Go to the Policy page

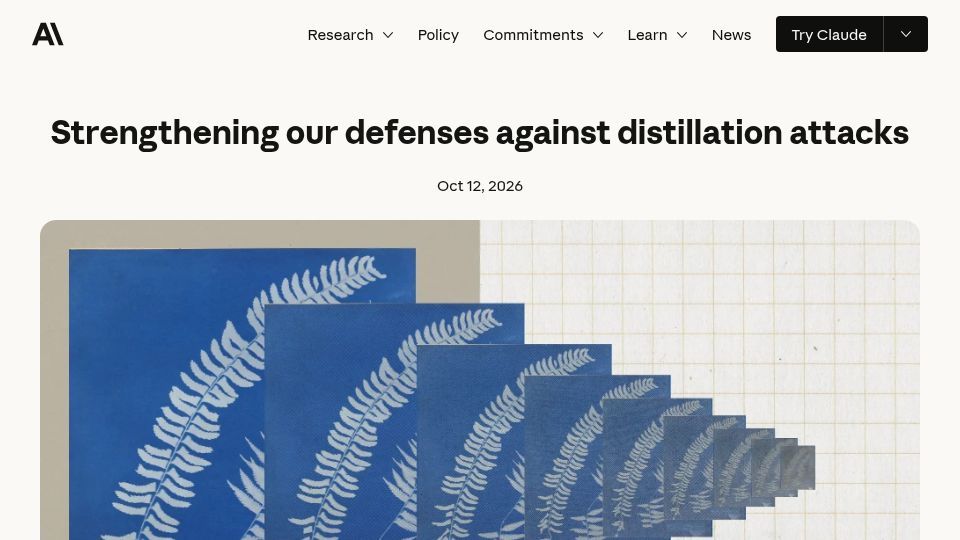pos(438,35)
